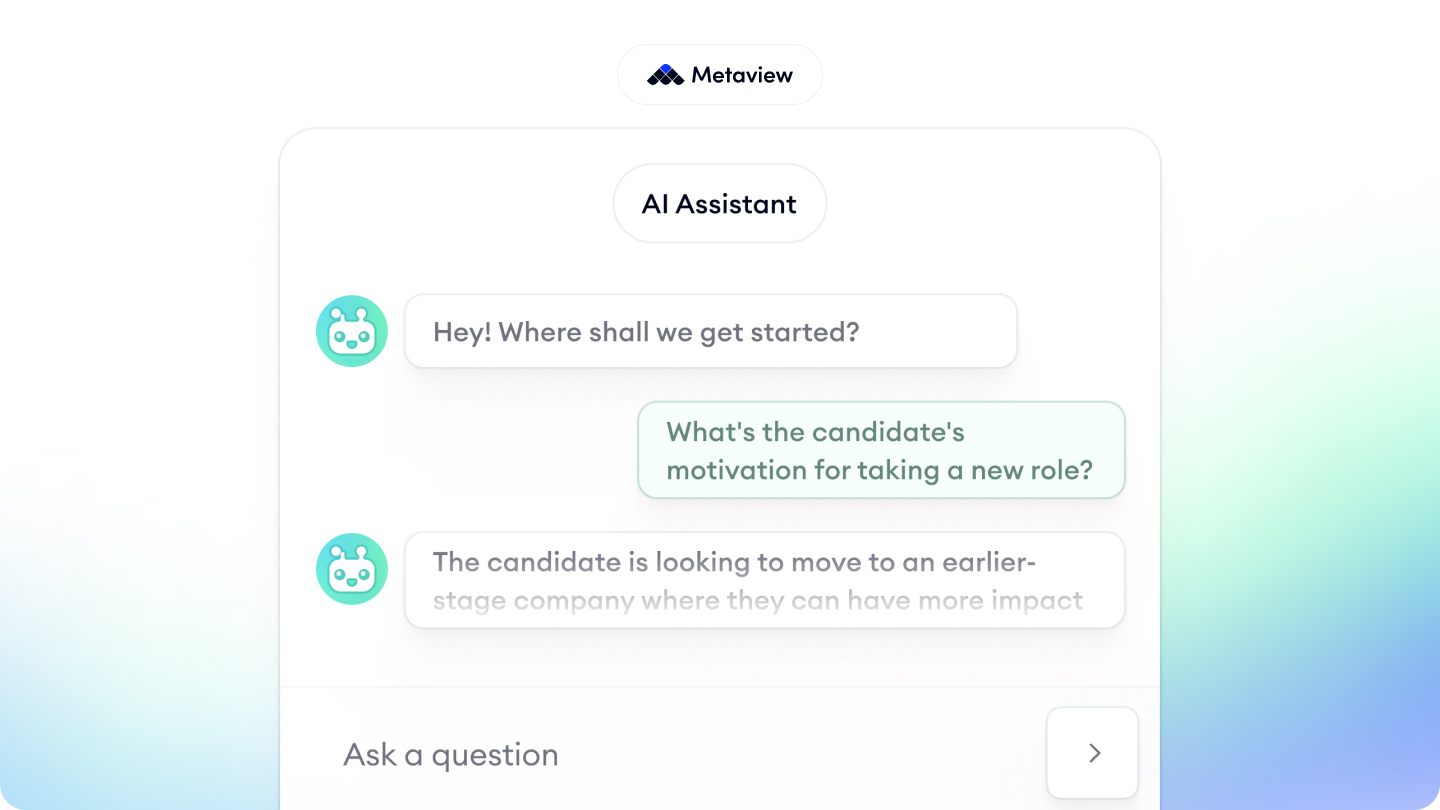The width and height of the screenshot is (1440, 810).
Task: Click "motivation for taking a new role?" line
Action: pyautogui.click(x=880, y=469)
